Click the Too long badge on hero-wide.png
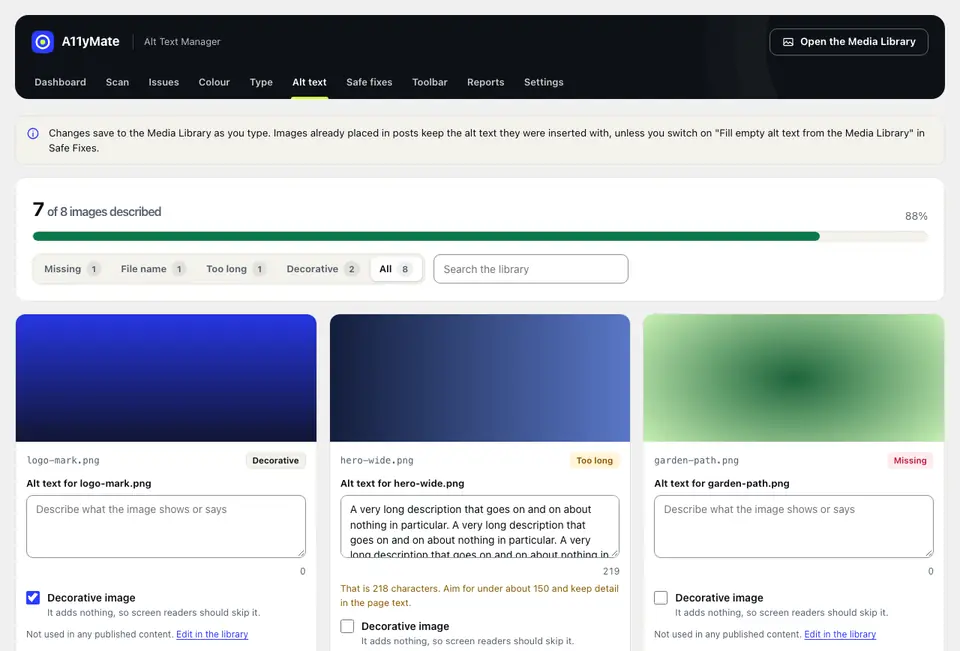The image size is (960, 651). point(594,461)
